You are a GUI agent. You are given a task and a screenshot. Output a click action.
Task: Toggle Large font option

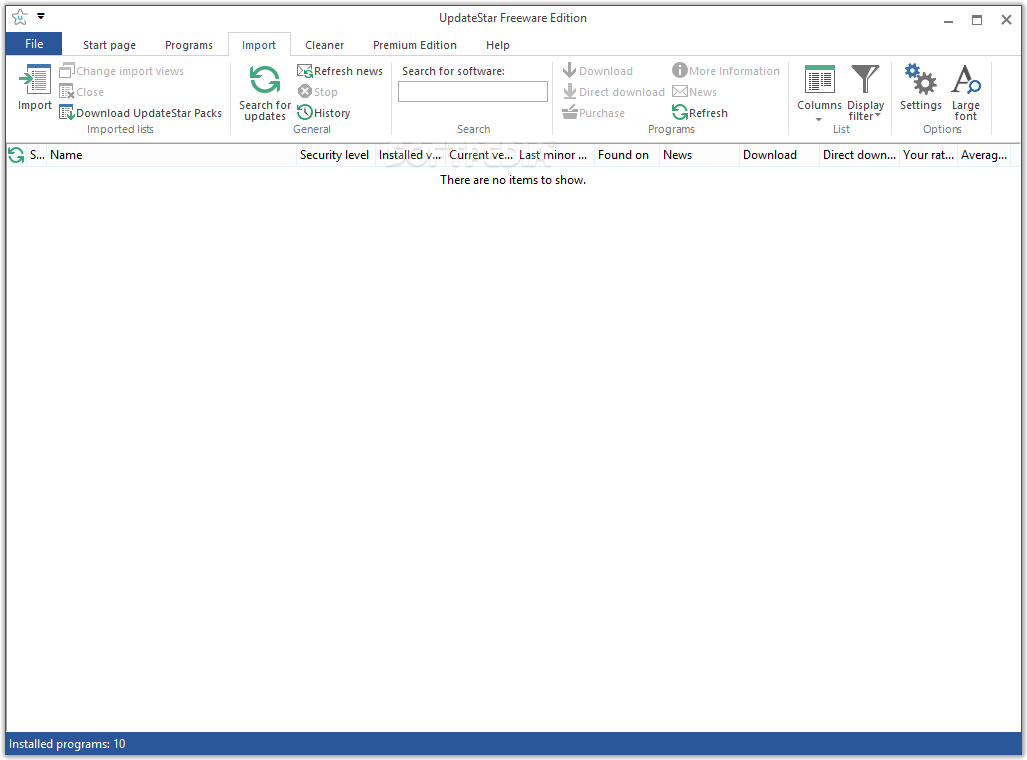(965, 92)
